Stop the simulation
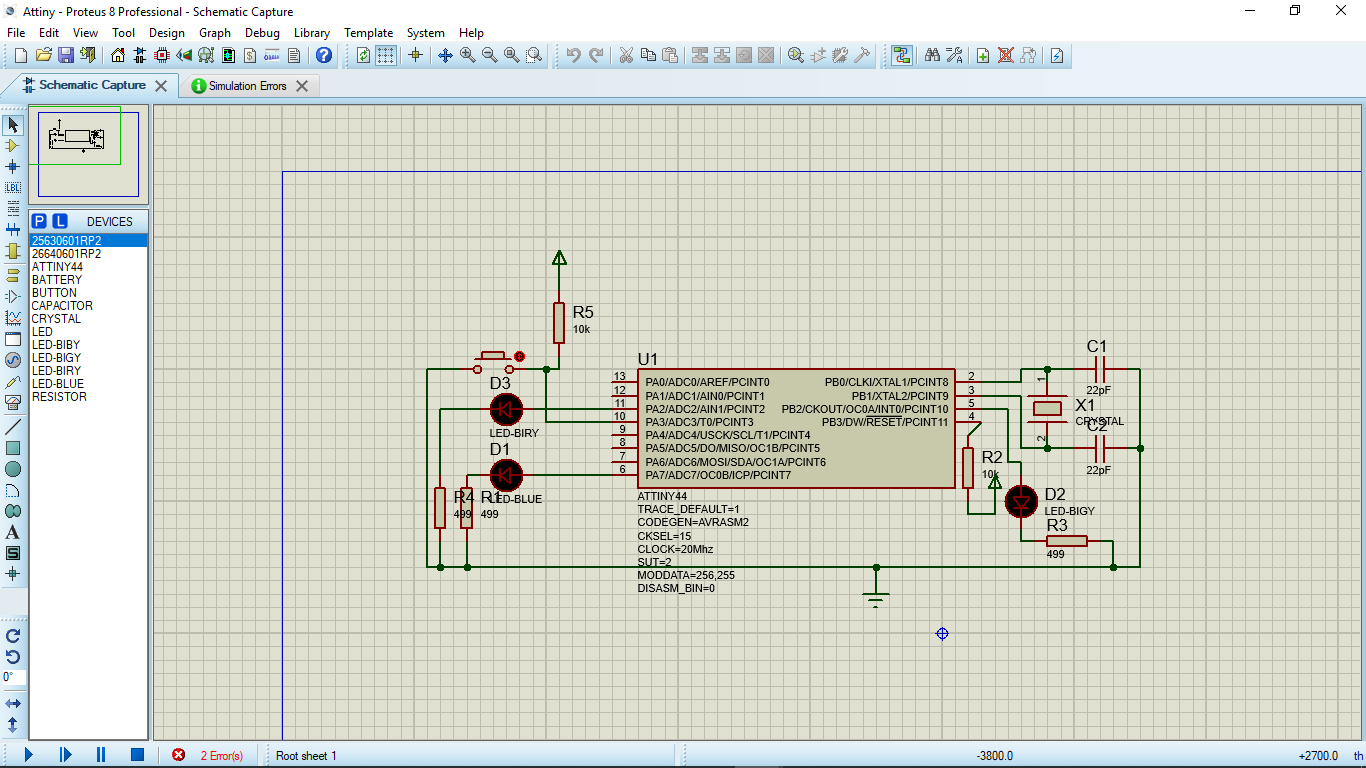 tap(138, 755)
